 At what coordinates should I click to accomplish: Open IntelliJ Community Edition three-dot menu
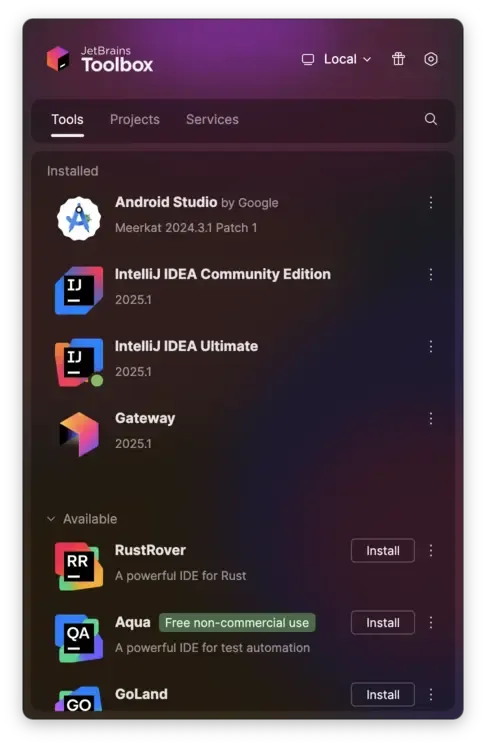[x=430, y=275]
